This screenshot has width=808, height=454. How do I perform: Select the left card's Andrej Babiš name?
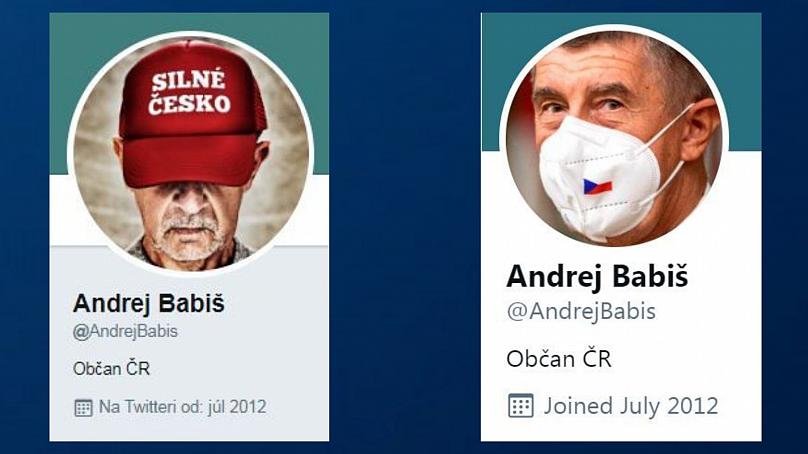[x=149, y=303]
